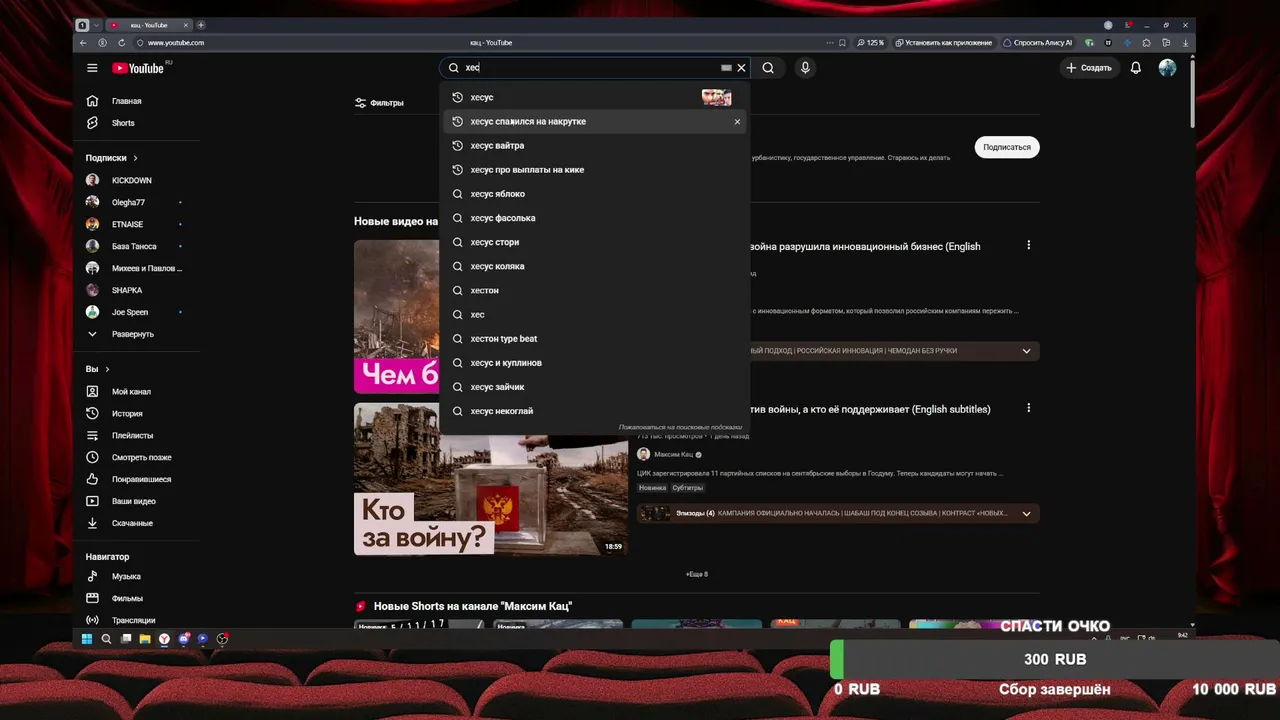Image resolution: width=1280 pixels, height=720 pixels.
Task: Choose the suggestion «хестон type beat»
Action: tap(594, 339)
